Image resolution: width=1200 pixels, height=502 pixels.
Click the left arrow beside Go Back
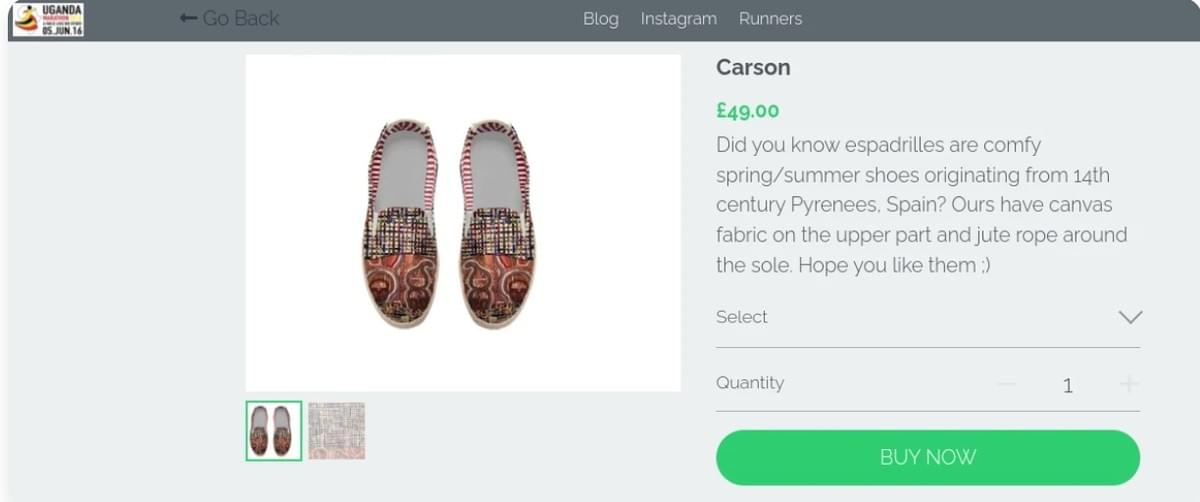click(x=188, y=18)
